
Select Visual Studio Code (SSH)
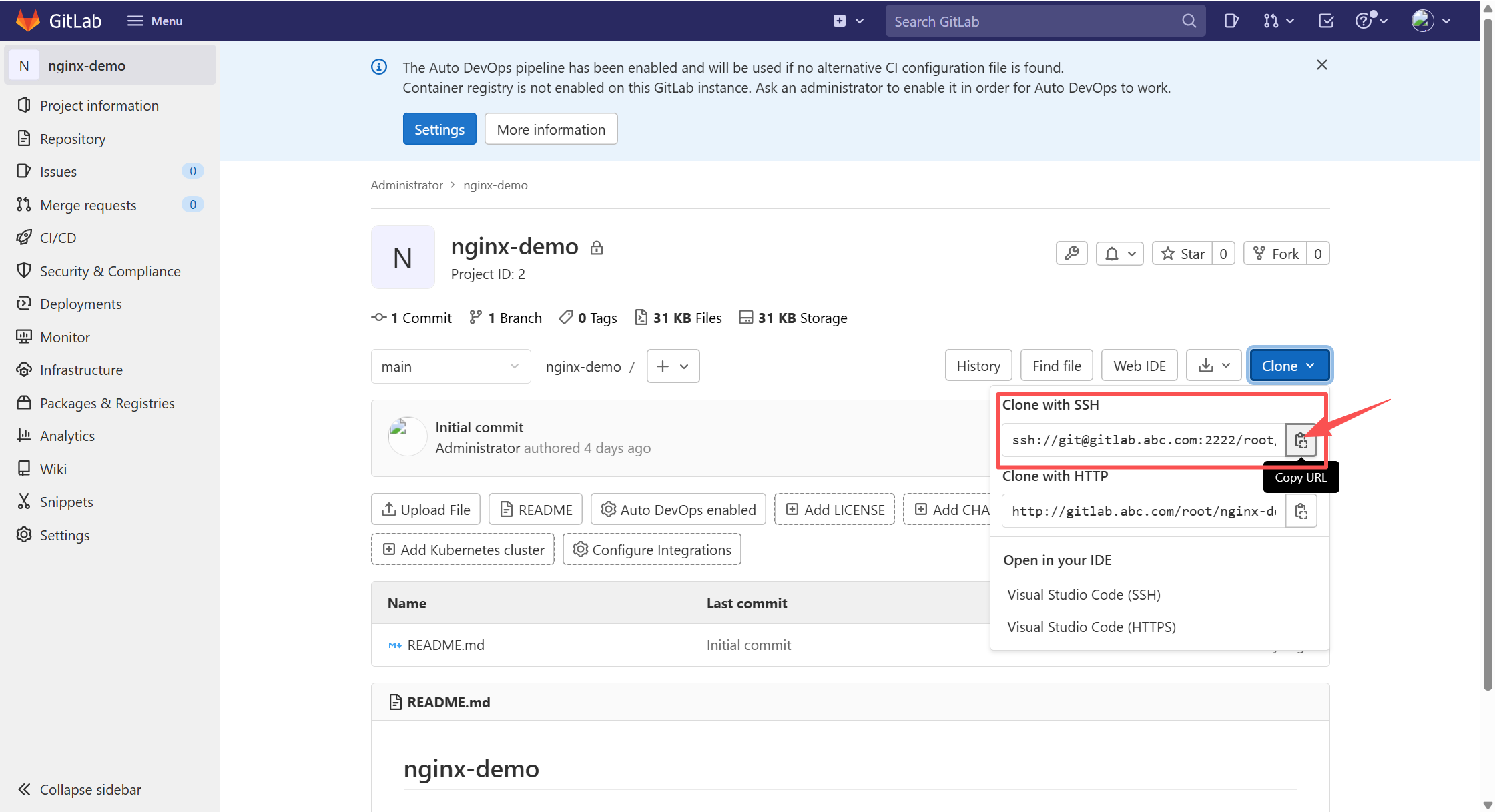coord(1084,594)
